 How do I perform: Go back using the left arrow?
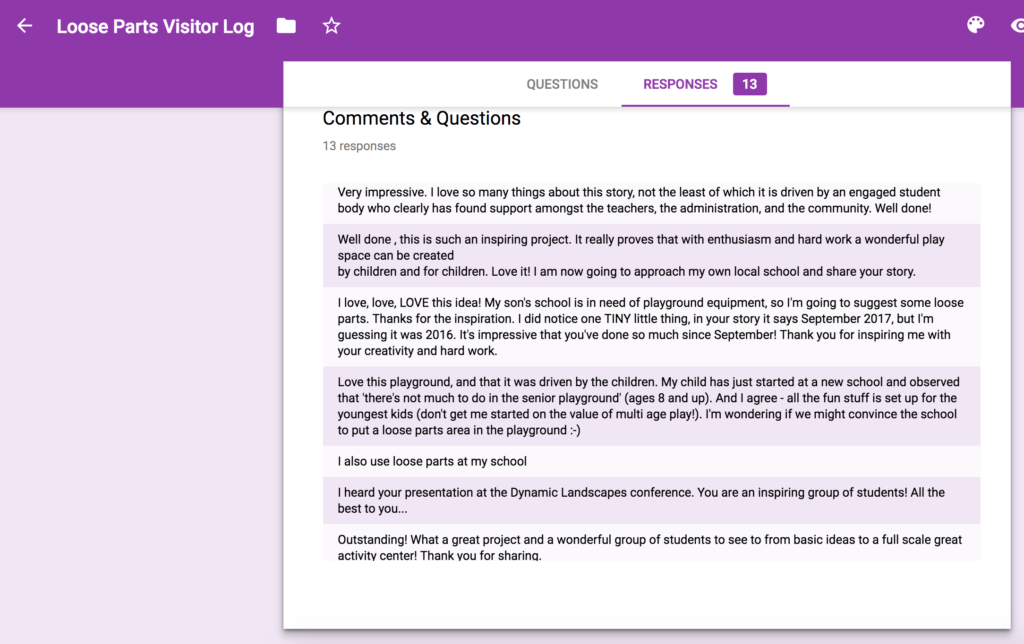click(25, 26)
